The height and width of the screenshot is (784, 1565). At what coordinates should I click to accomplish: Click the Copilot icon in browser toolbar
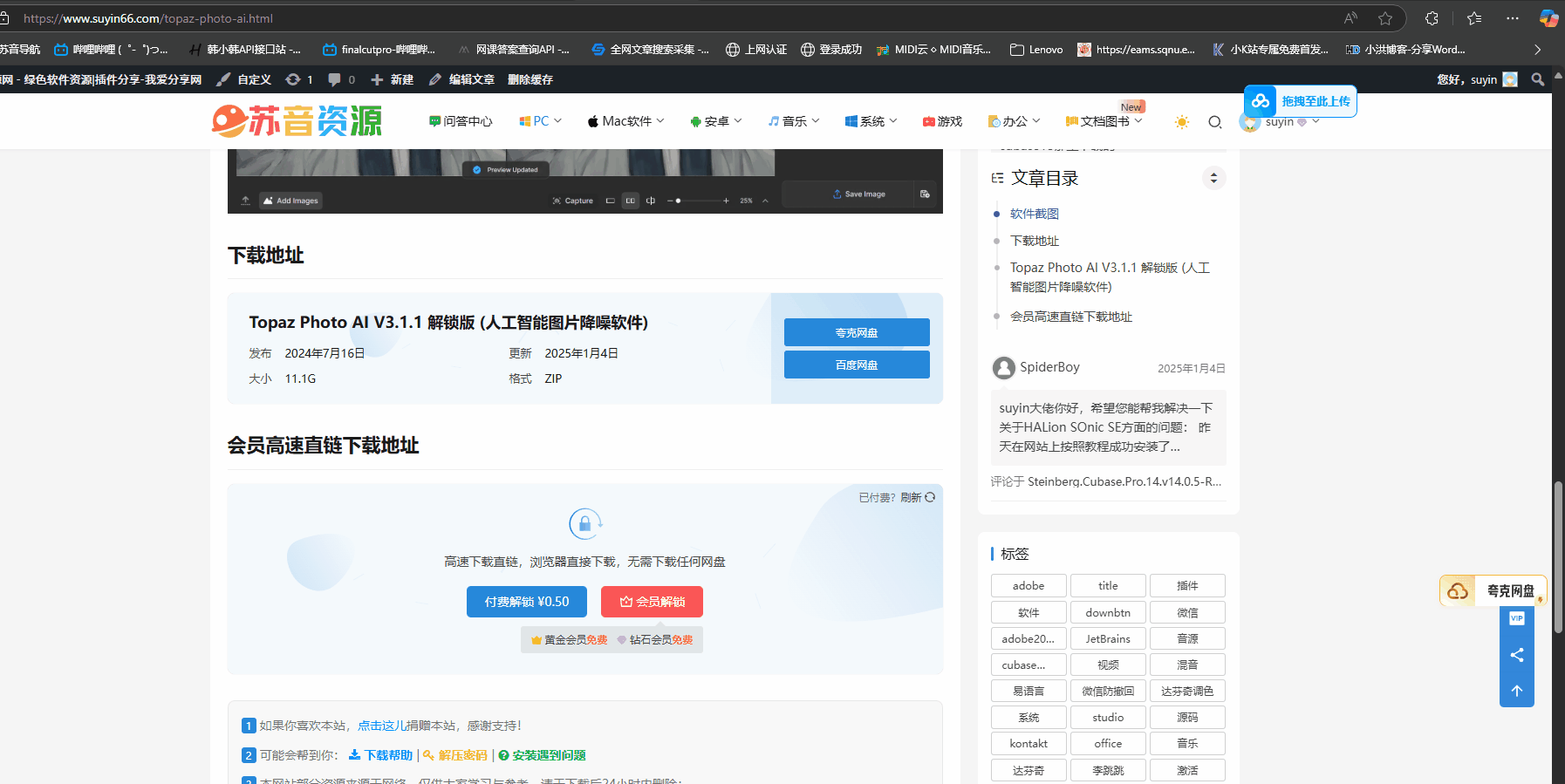click(1549, 18)
